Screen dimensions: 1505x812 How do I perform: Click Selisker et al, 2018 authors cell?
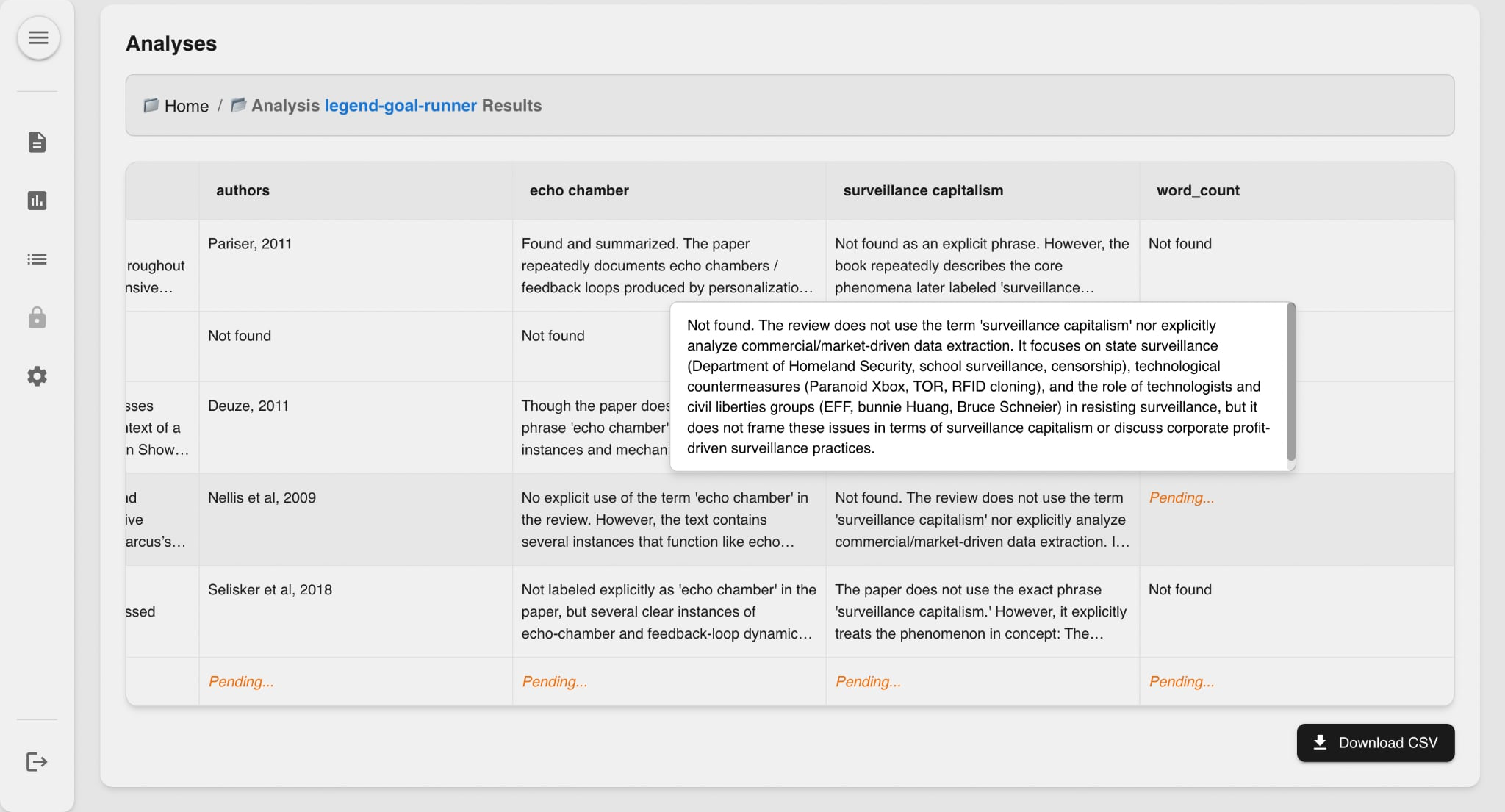pyautogui.click(x=270, y=589)
